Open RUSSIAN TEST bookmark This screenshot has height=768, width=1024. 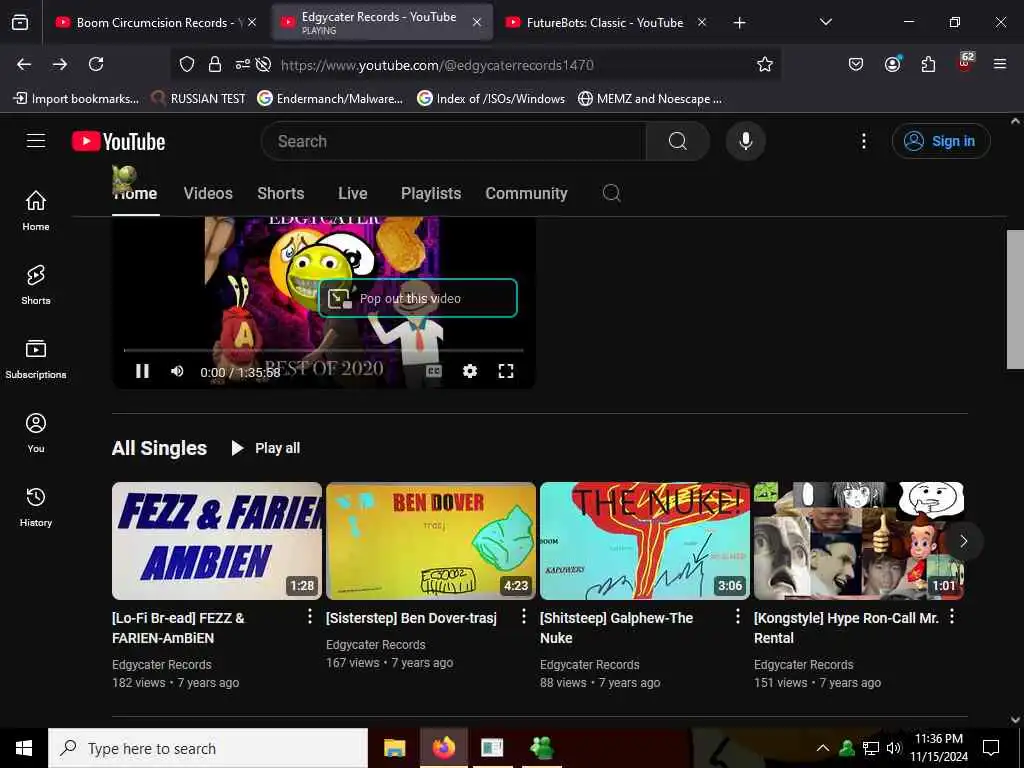[198, 99]
